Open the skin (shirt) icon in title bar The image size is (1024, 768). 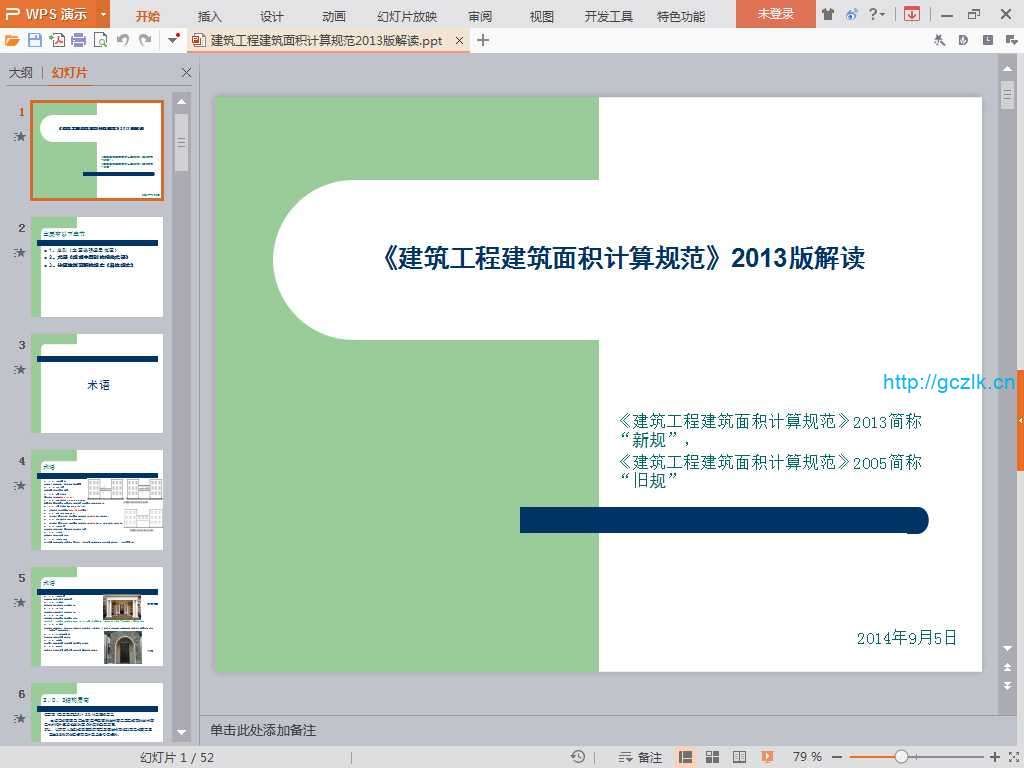click(x=828, y=14)
